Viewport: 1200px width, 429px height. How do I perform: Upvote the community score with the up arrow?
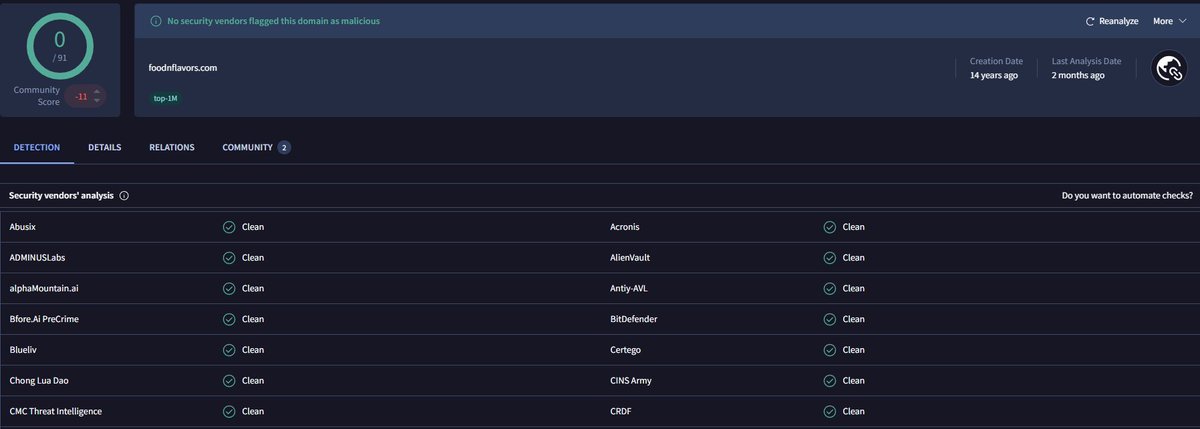[x=97, y=92]
